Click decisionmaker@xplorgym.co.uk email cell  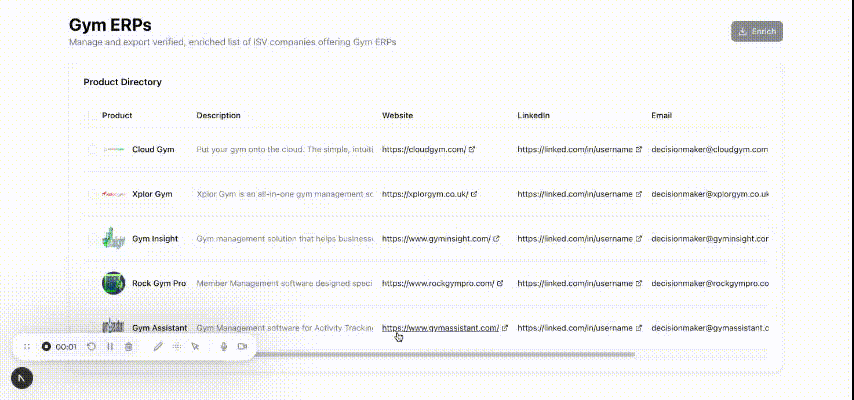pyautogui.click(x=710, y=194)
